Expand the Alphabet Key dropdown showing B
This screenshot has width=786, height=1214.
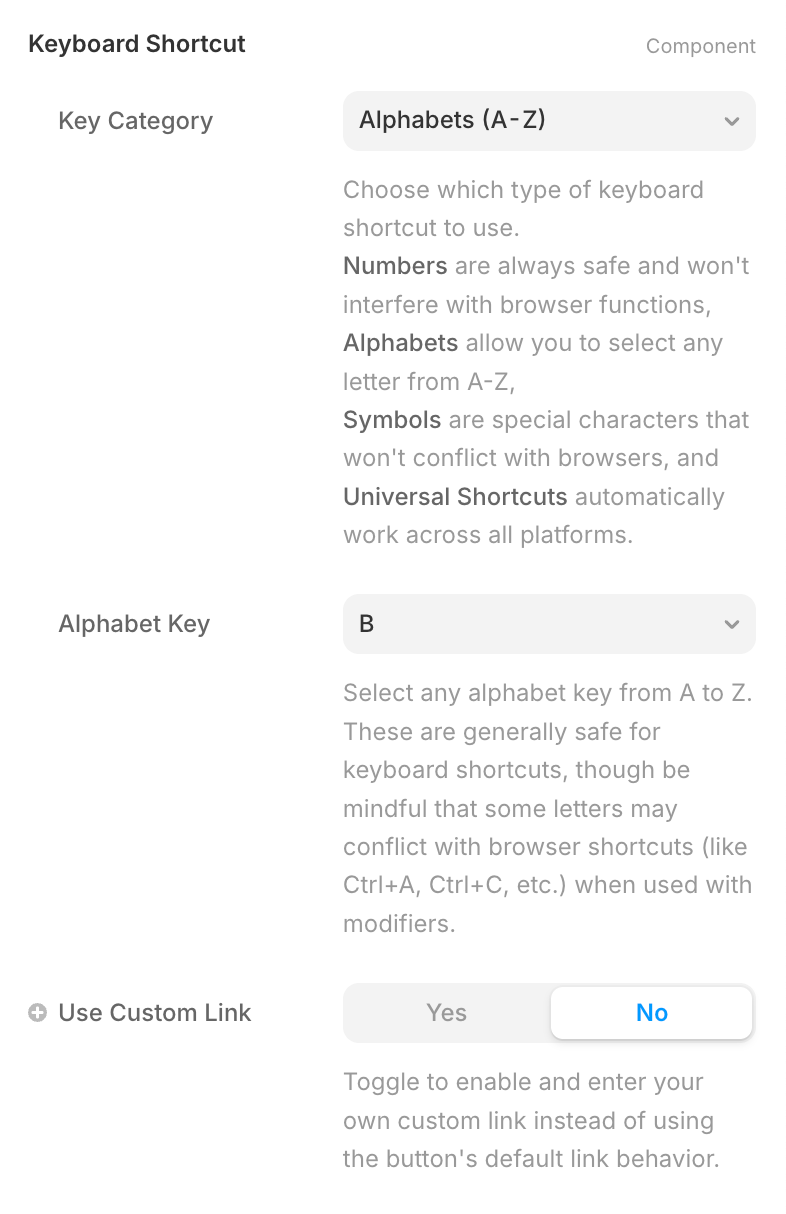pos(549,624)
